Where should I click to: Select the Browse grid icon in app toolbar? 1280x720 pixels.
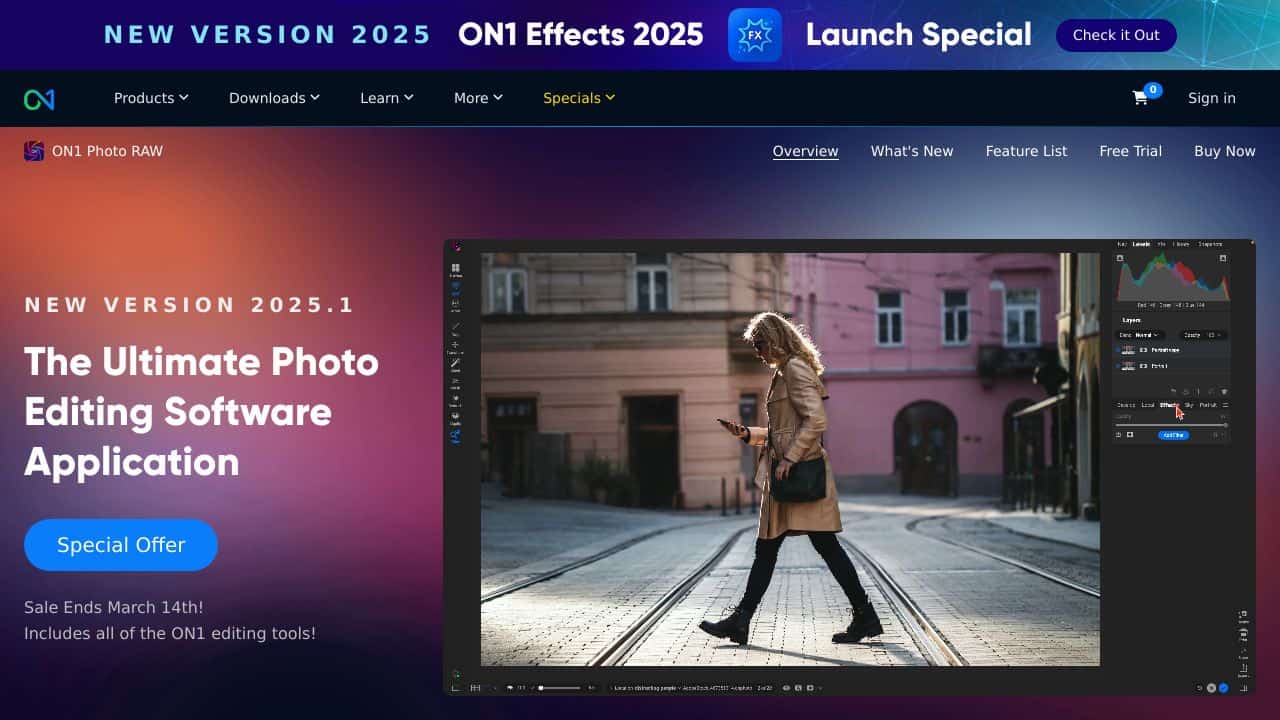pyautogui.click(x=455, y=268)
